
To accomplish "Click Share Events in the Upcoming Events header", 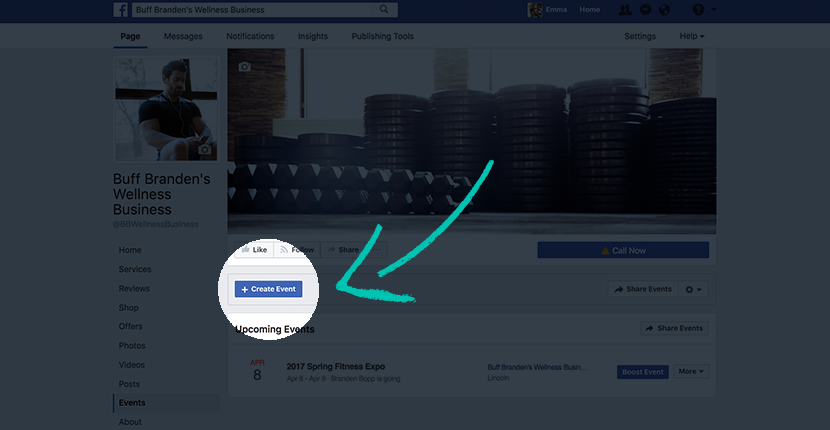I will [674, 328].
